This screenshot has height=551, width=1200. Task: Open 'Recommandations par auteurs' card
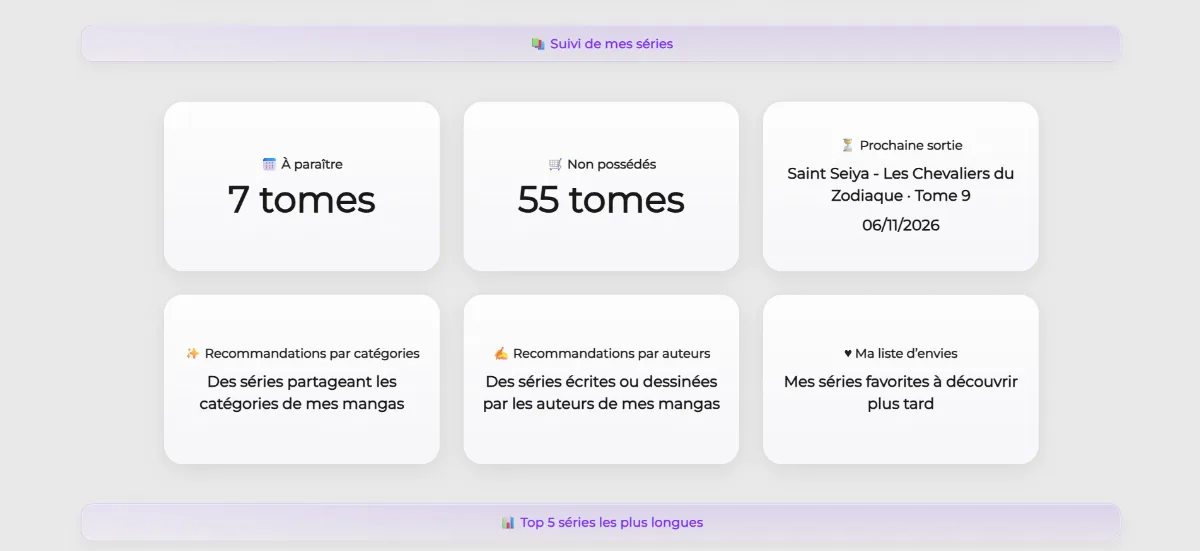coord(601,379)
